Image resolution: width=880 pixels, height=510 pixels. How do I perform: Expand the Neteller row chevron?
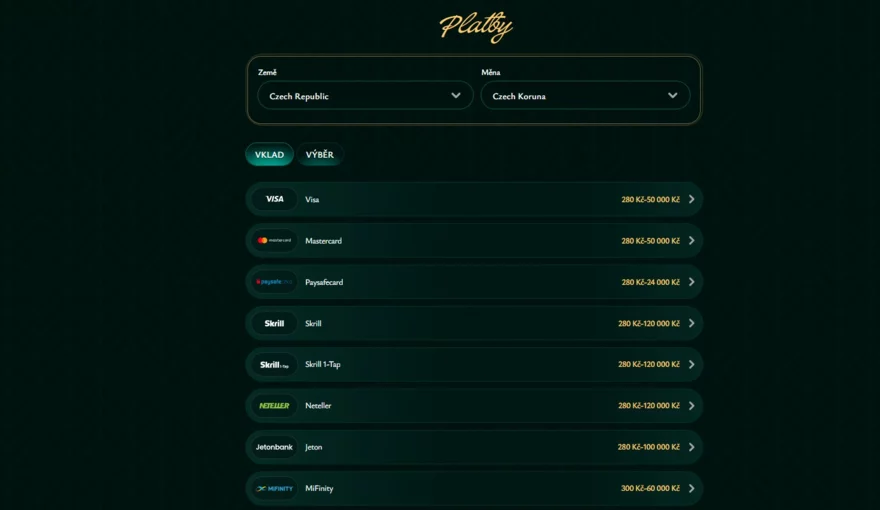pyautogui.click(x=691, y=406)
